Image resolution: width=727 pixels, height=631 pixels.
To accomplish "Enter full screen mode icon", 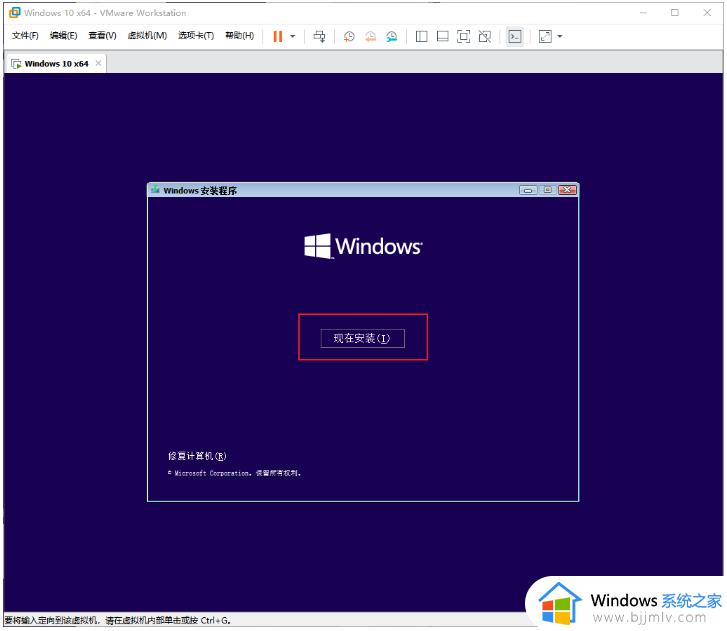I will (464, 36).
